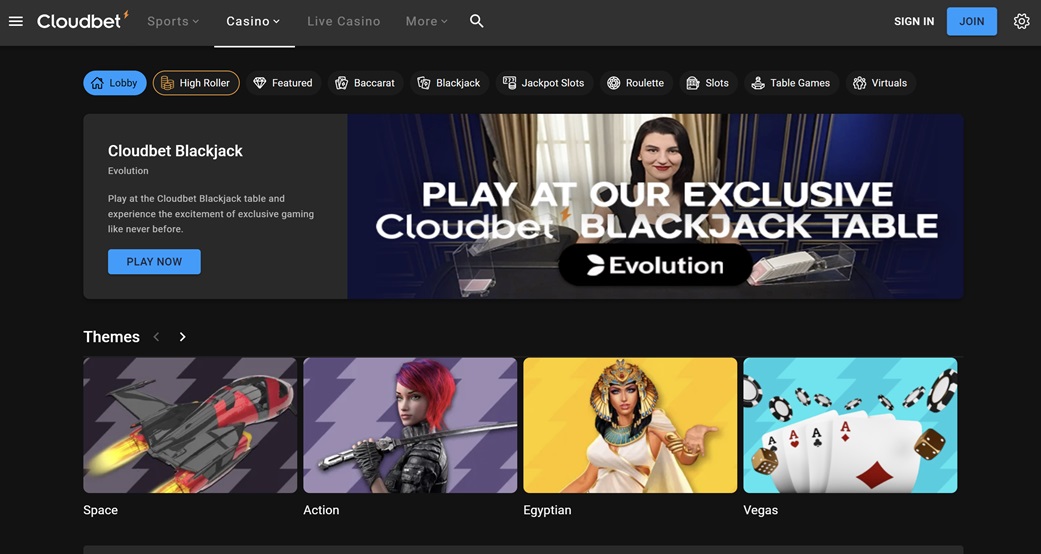The width and height of the screenshot is (1041, 554).
Task: Open the Egyptian theme thumbnail
Action: click(630, 425)
